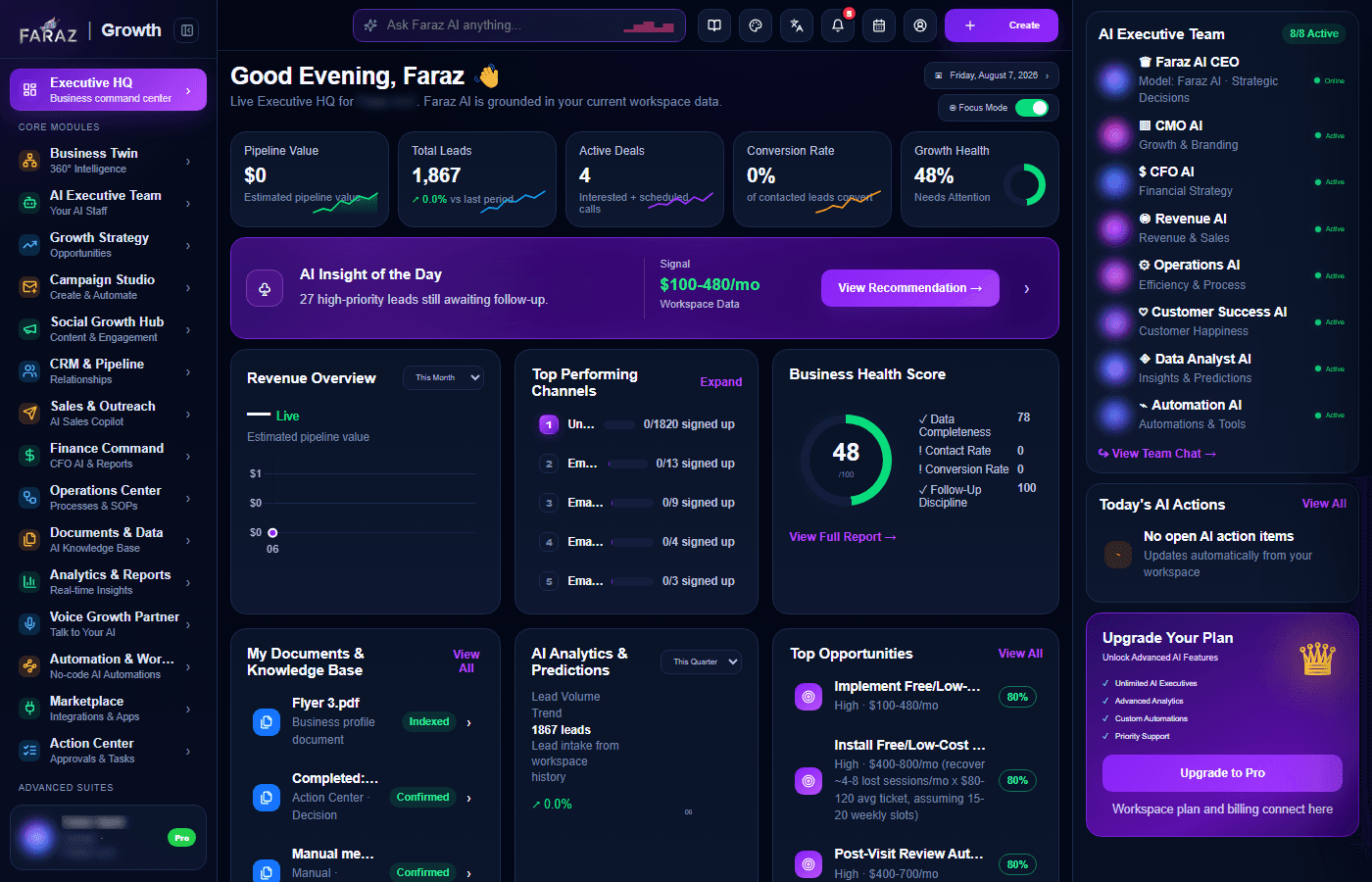Click View Recommendation button
Viewport: 1372px width, 882px height.
910,288
